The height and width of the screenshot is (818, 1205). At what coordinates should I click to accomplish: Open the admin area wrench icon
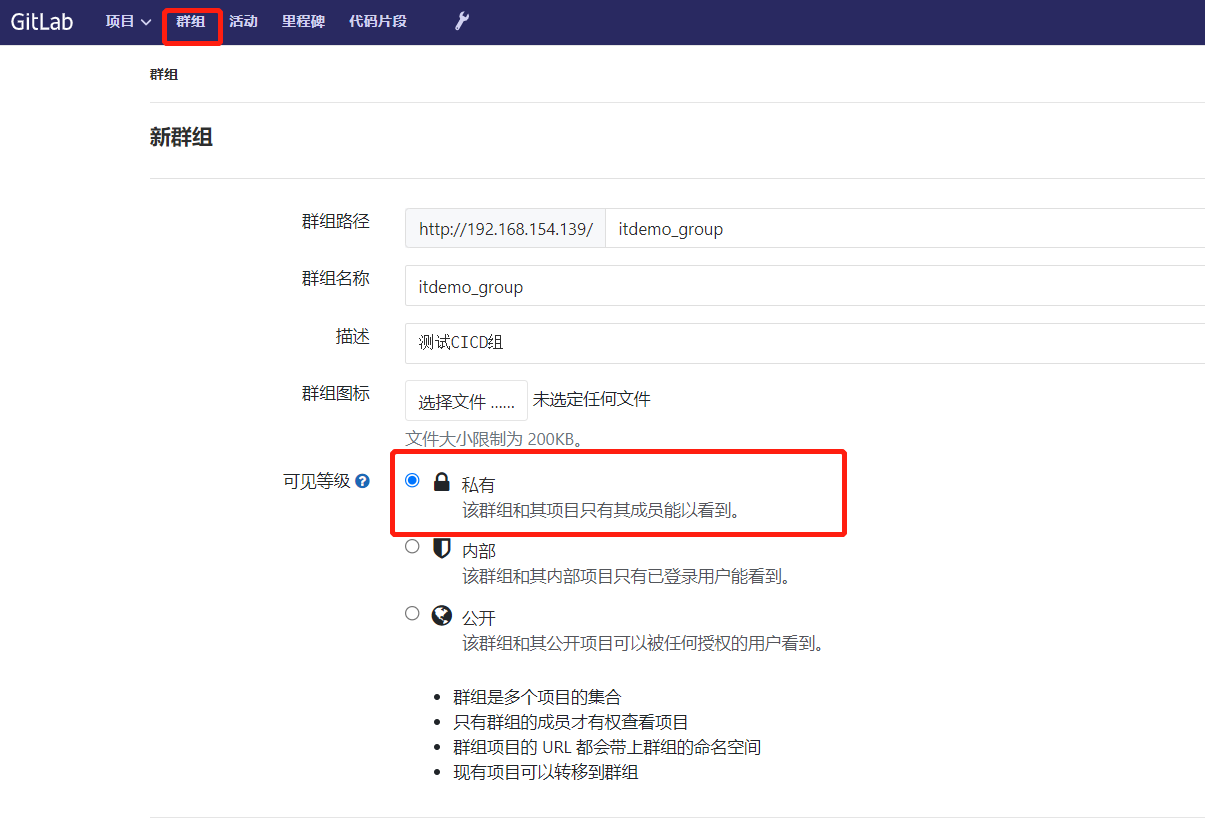click(x=462, y=21)
